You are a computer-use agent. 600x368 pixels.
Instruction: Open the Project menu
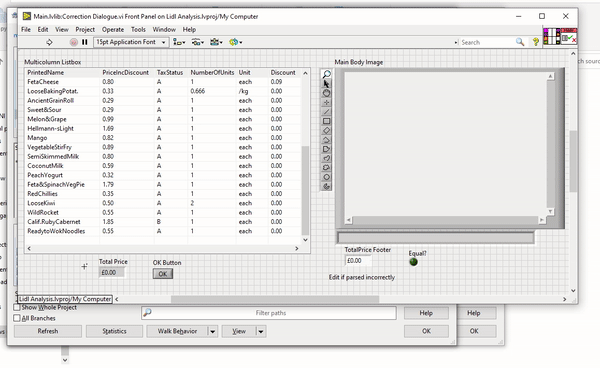pyautogui.click(x=85, y=29)
